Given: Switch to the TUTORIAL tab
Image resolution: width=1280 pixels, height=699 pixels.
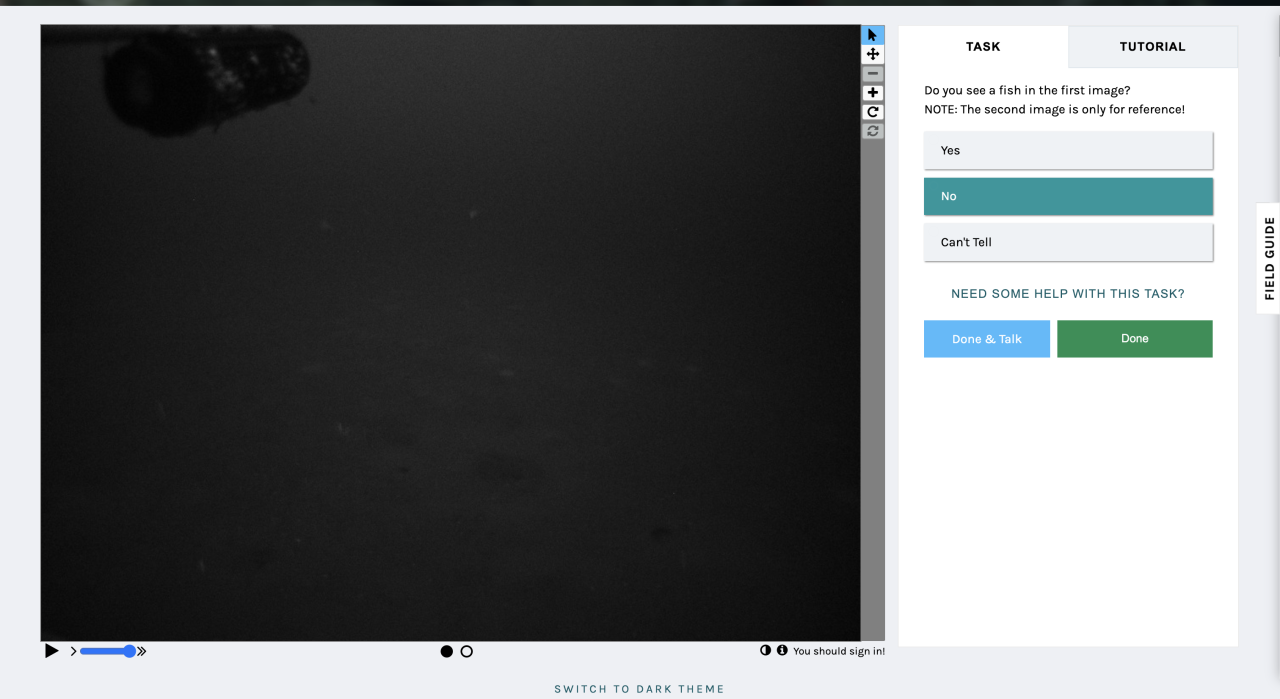Looking at the screenshot, I should [x=1153, y=46].
